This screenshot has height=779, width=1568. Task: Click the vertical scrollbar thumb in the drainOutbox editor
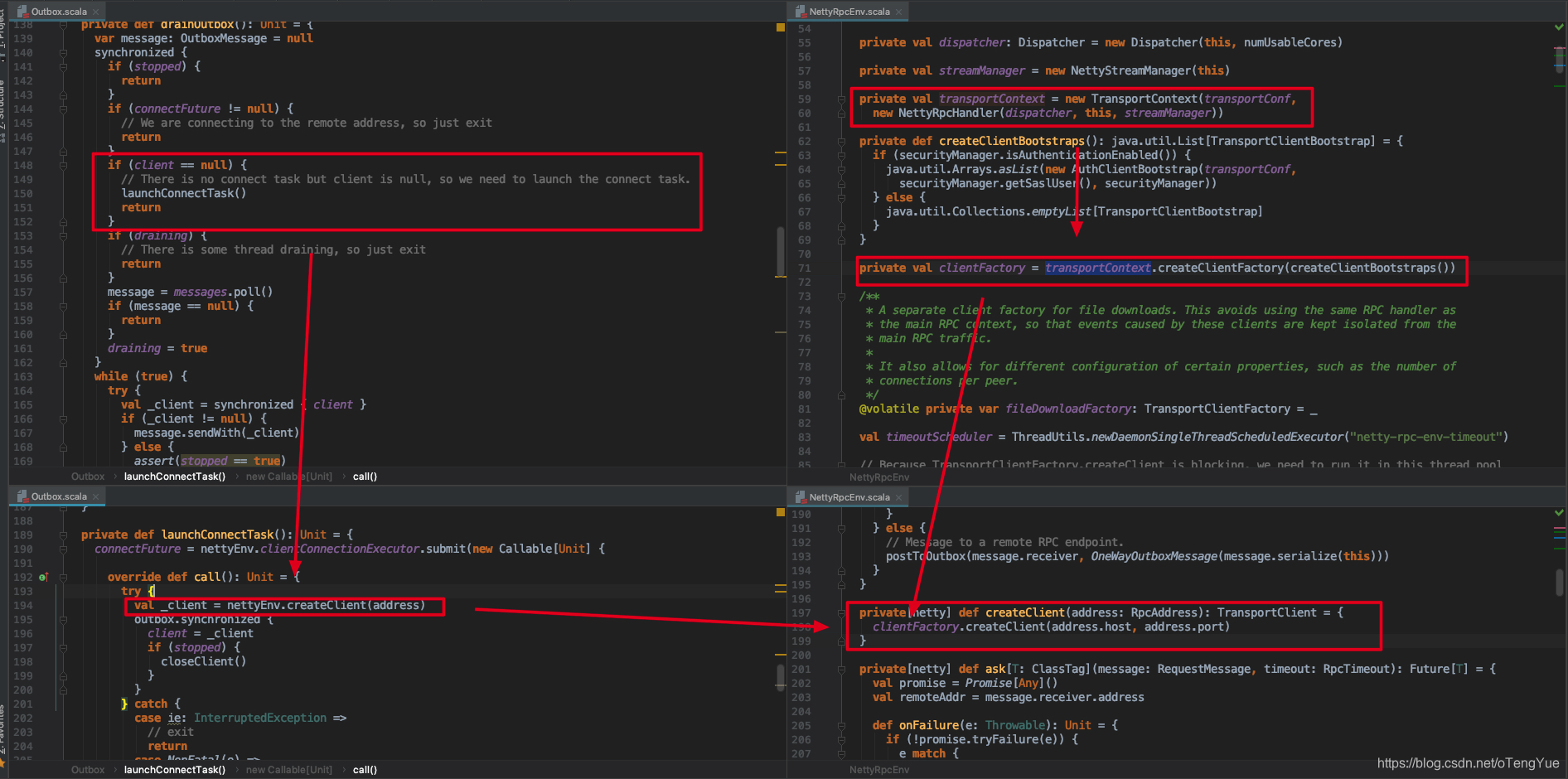pyautogui.click(x=780, y=252)
